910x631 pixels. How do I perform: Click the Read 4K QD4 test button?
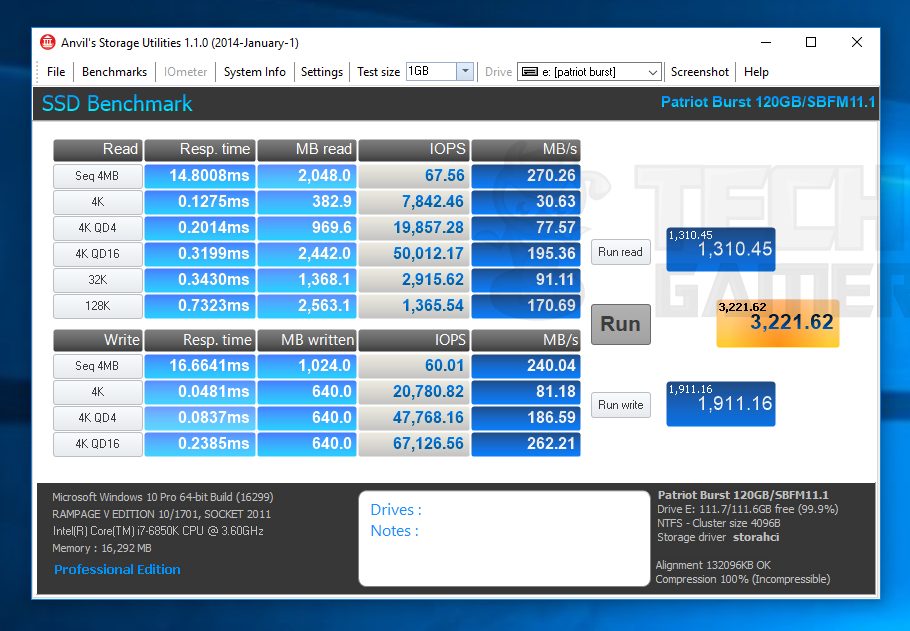[98, 228]
